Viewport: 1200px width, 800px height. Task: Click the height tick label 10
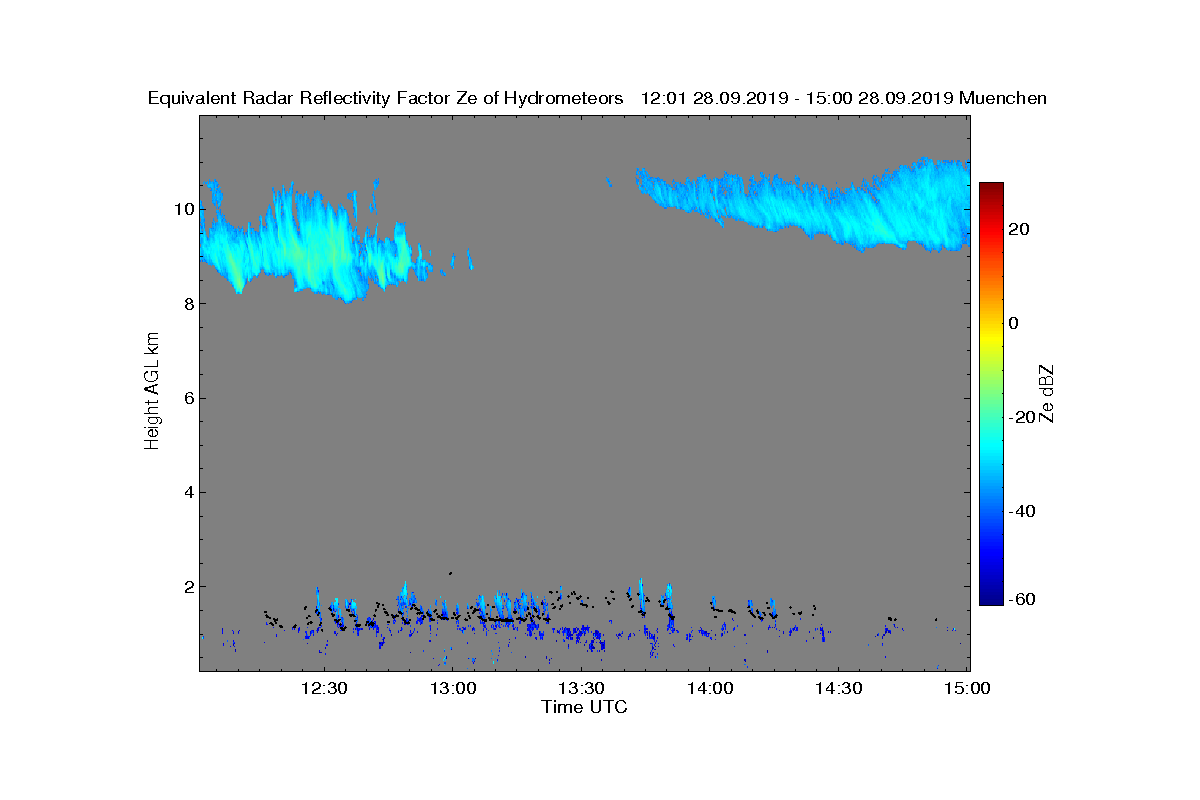coord(183,209)
